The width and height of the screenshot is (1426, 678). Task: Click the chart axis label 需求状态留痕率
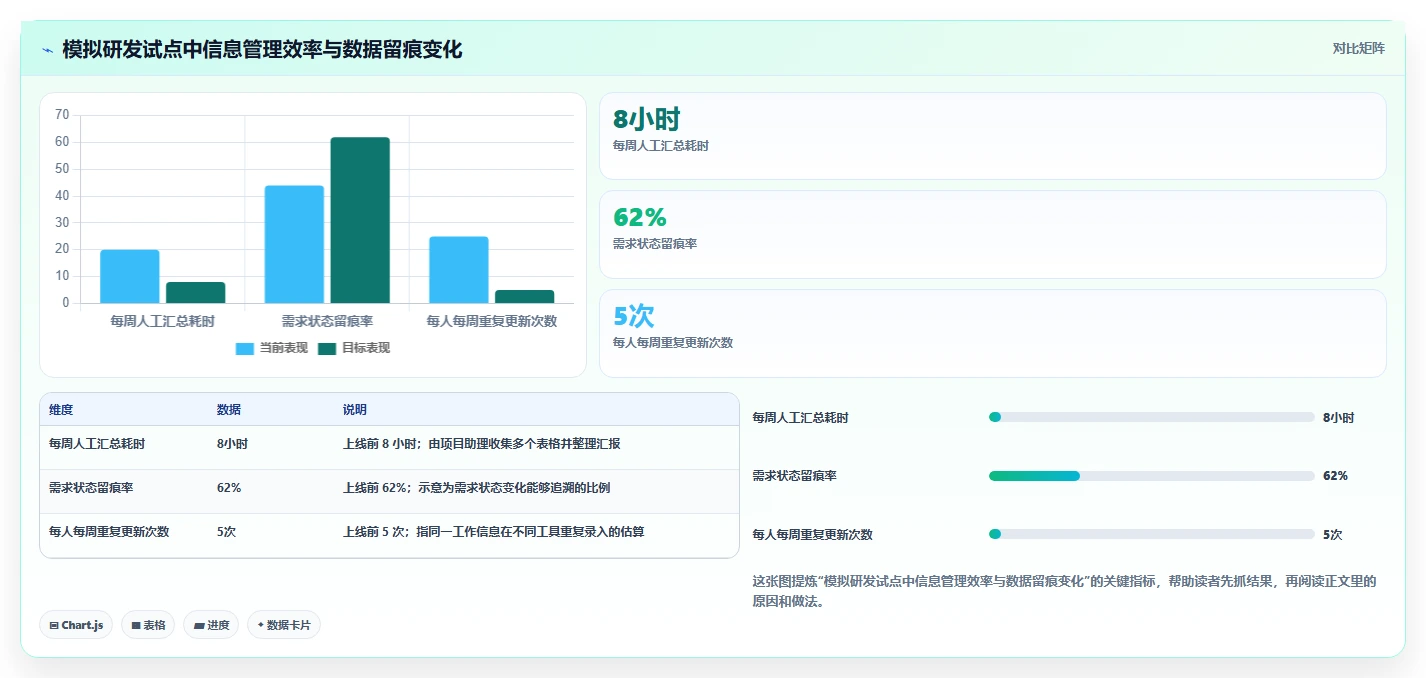[327, 321]
